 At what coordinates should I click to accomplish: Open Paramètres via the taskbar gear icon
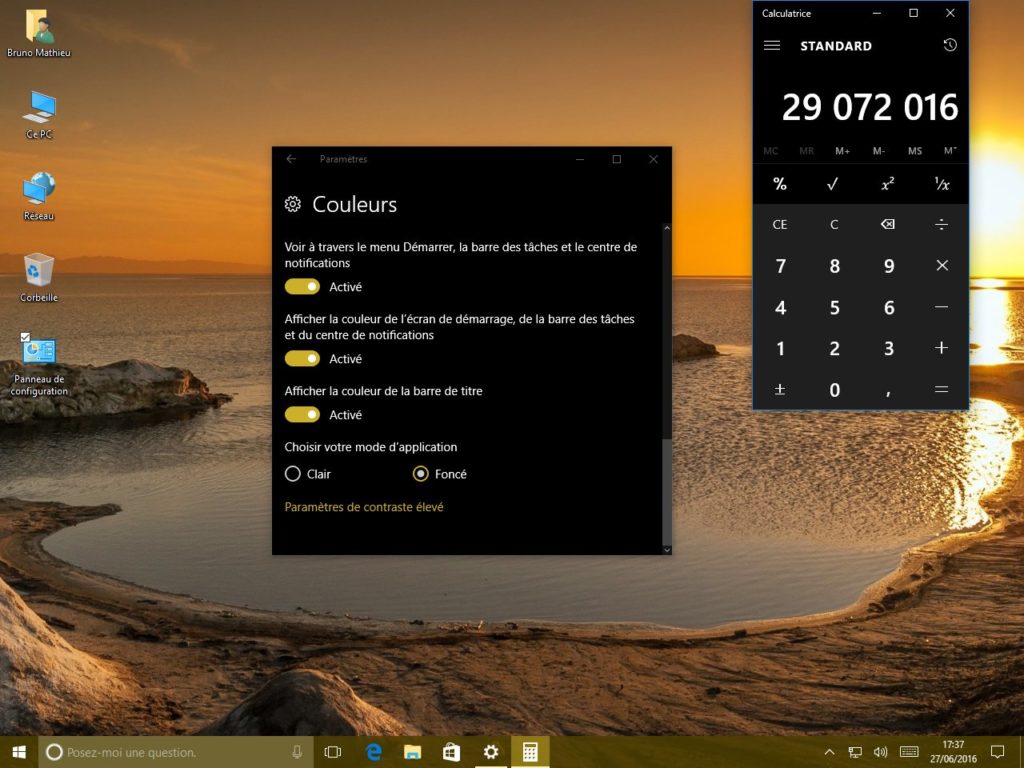coord(490,751)
